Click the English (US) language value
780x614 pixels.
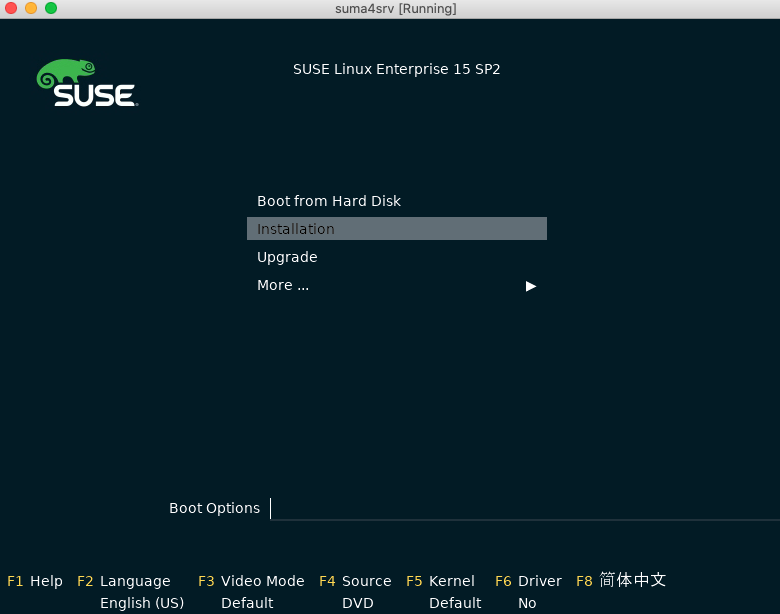pyautogui.click(x=142, y=603)
